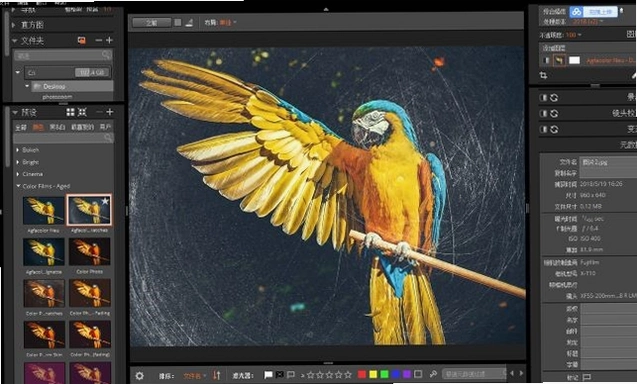Switch presets to grid view icon
This screenshot has height=384, width=637.
(71, 112)
